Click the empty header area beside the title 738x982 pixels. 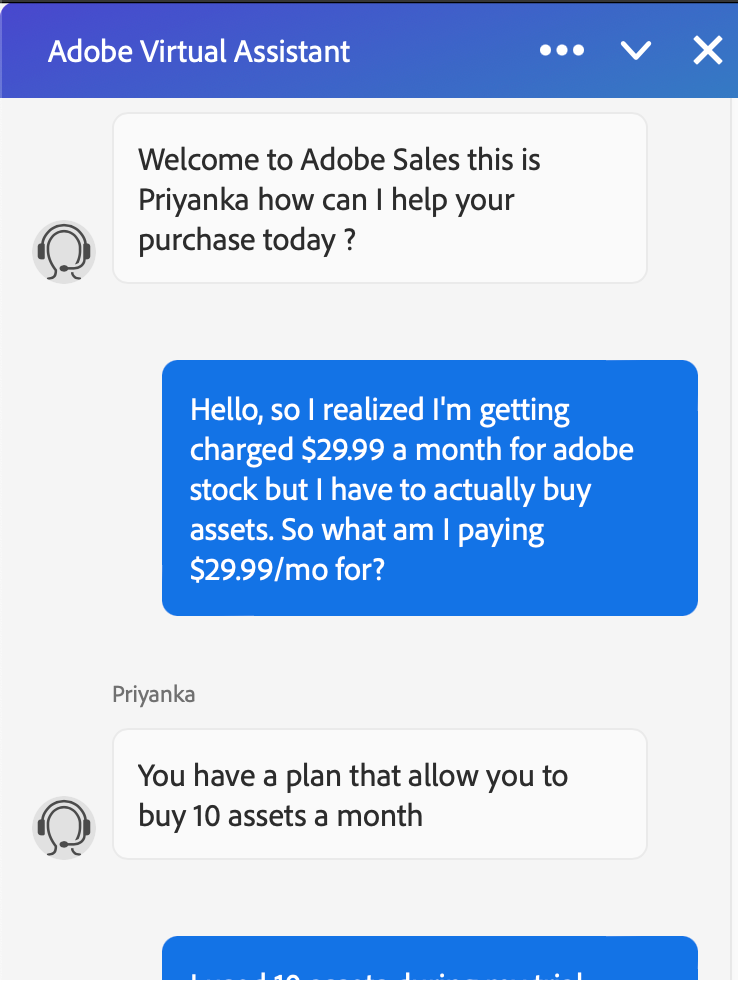coord(440,50)
